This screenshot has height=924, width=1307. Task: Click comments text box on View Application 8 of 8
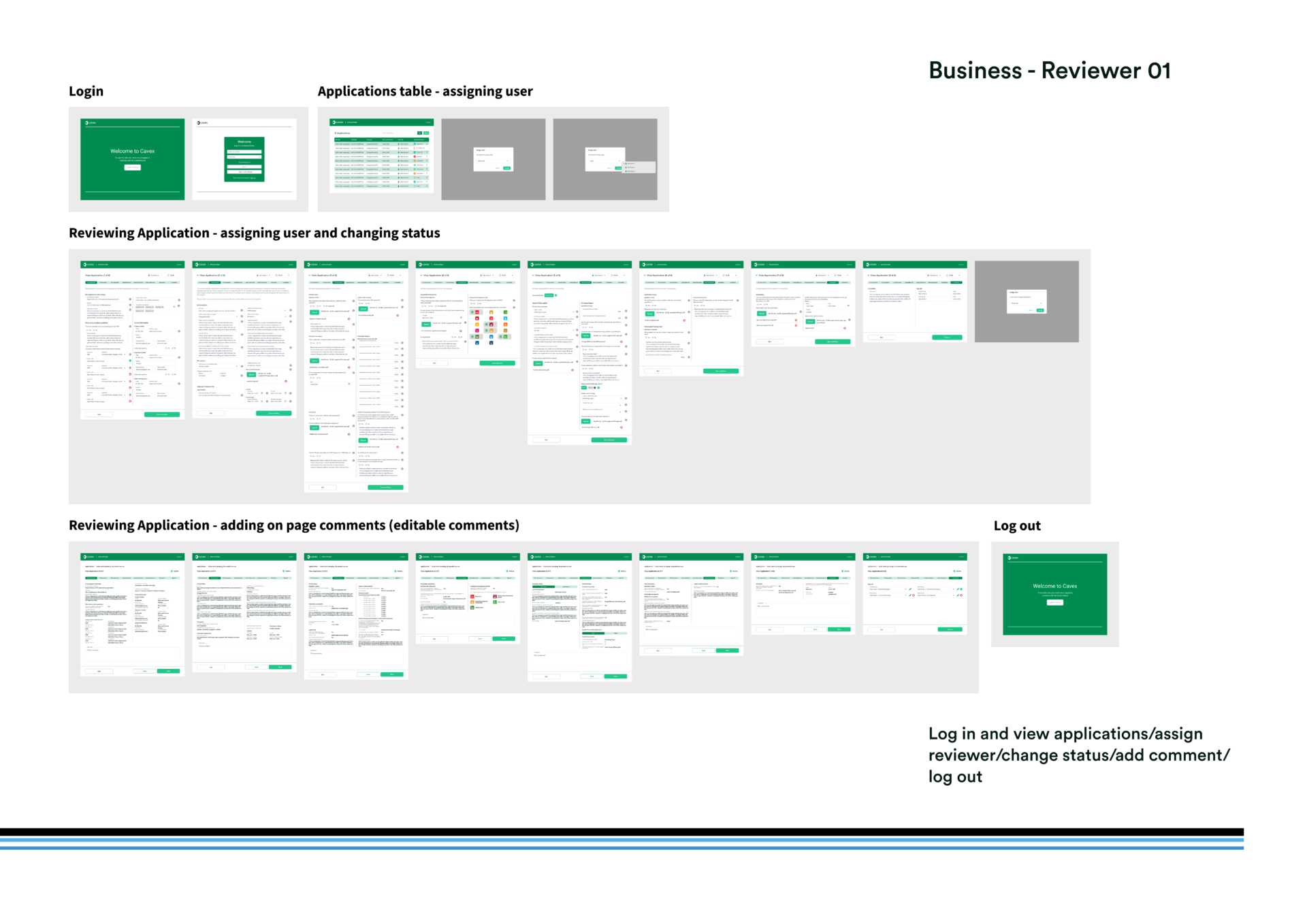click(x=890, y=299)
